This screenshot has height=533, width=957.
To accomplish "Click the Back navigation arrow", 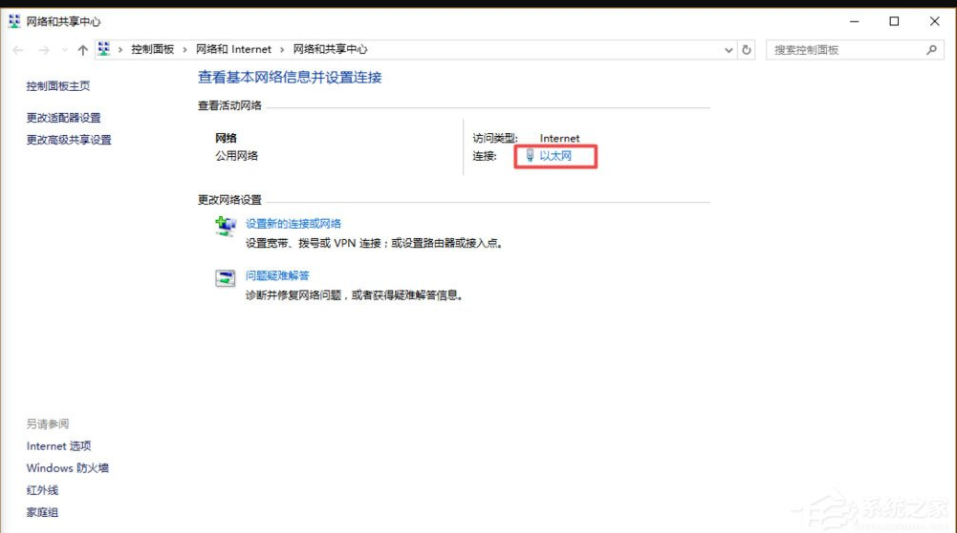I will pyautogui.click(x=18, y=50).
